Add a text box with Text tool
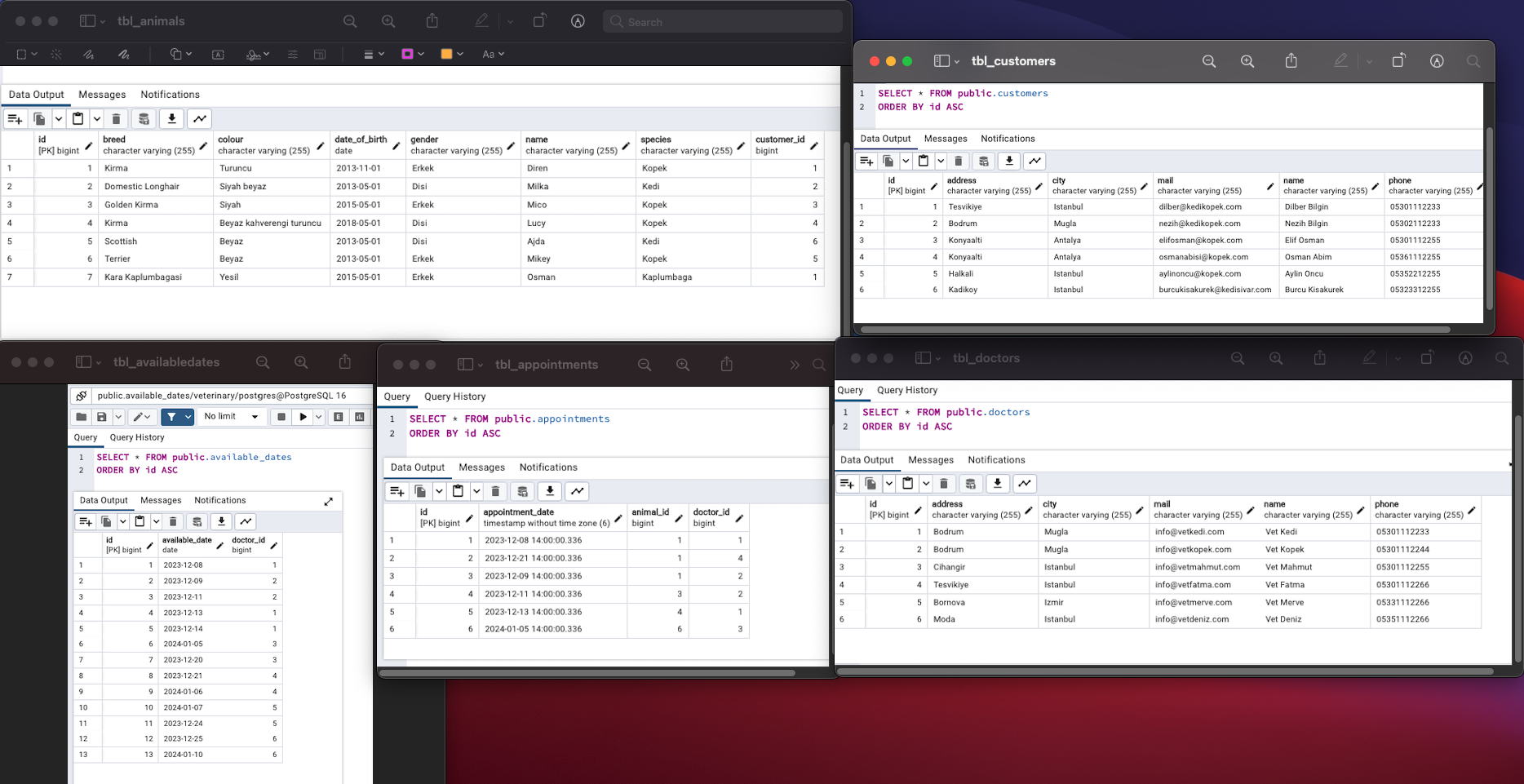This screenshot has height=784, width=1524. (x=218, y=54)
